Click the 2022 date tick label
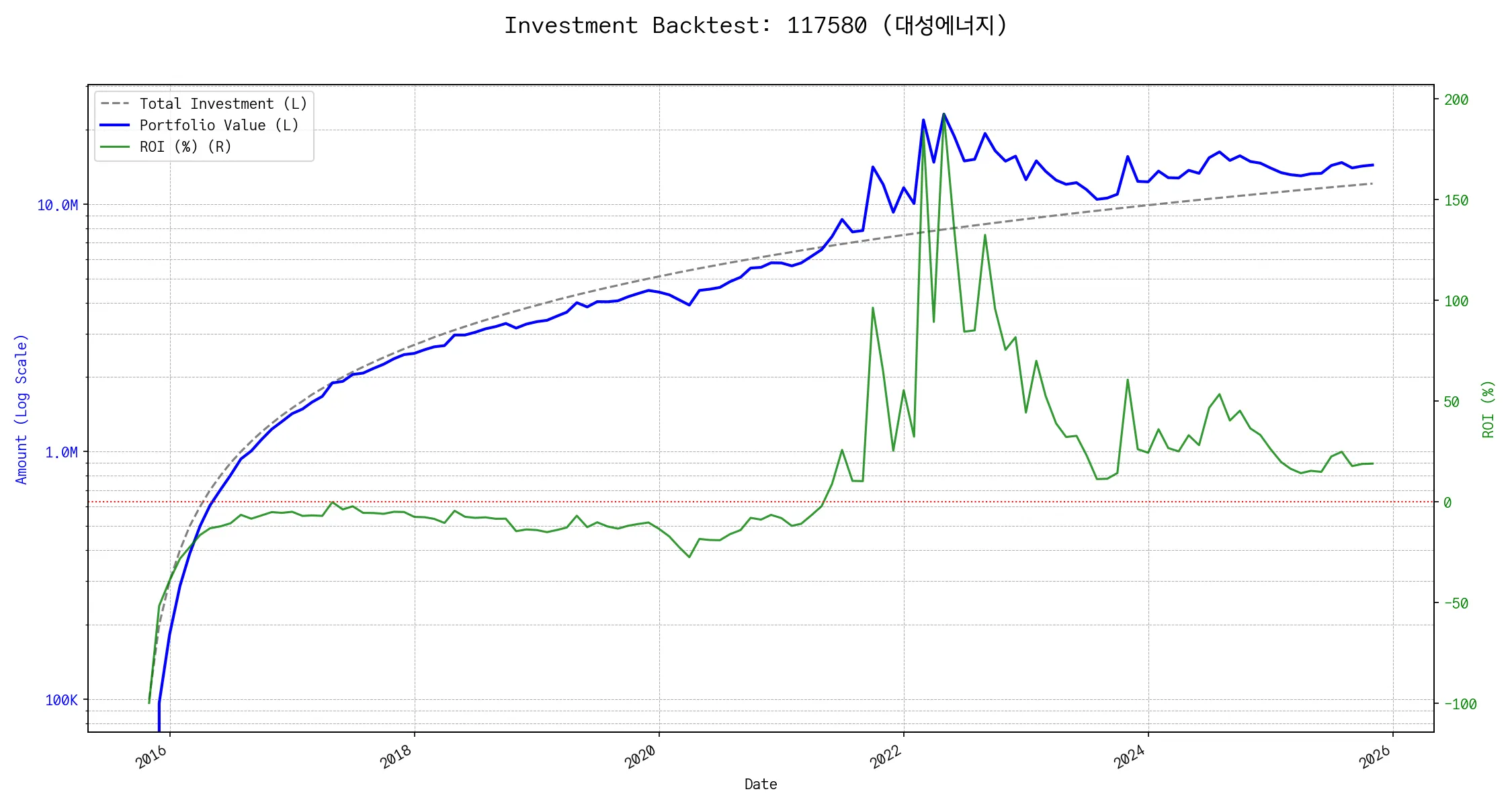Viewport: 1512px width, 806px height. click(x=885, y=757)
